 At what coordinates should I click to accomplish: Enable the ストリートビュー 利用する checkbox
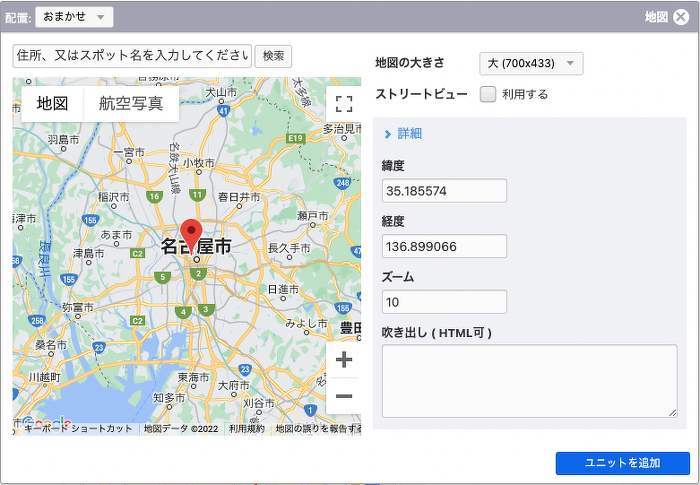[x=488, y=94]
